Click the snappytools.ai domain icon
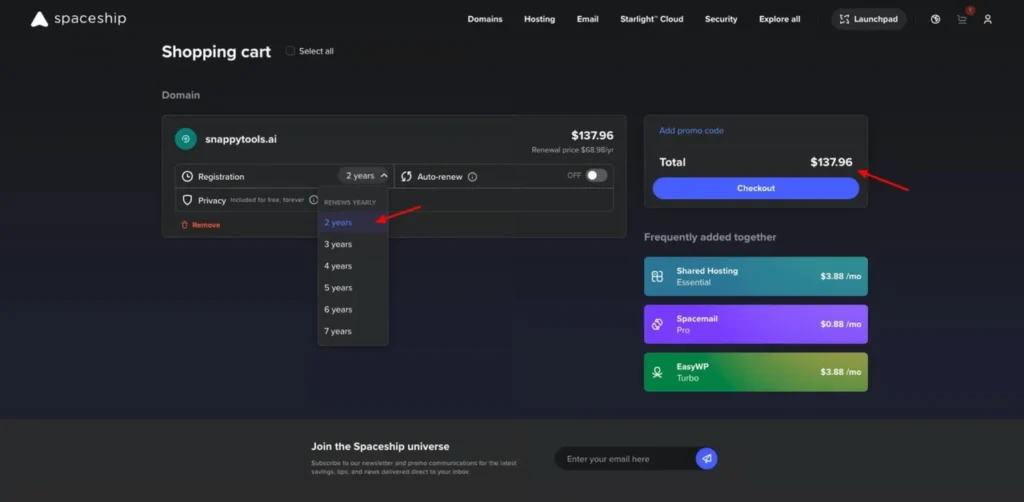Image resolution: width=1024 pixels, height=502 pixels. [185, 139]
